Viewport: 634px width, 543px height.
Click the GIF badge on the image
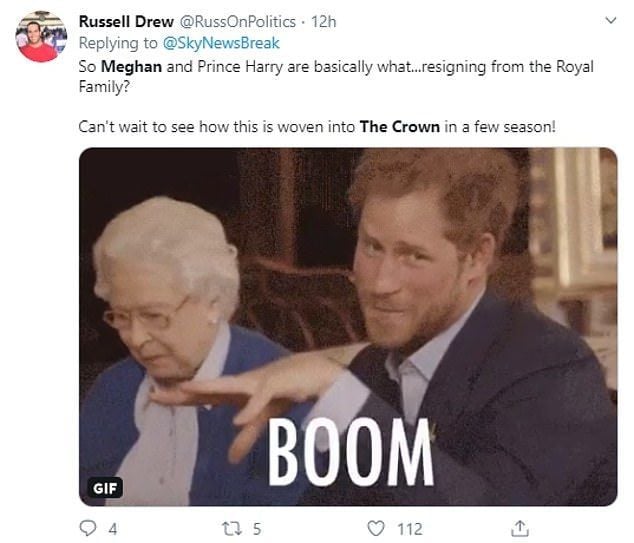click(x=104, y=487)
